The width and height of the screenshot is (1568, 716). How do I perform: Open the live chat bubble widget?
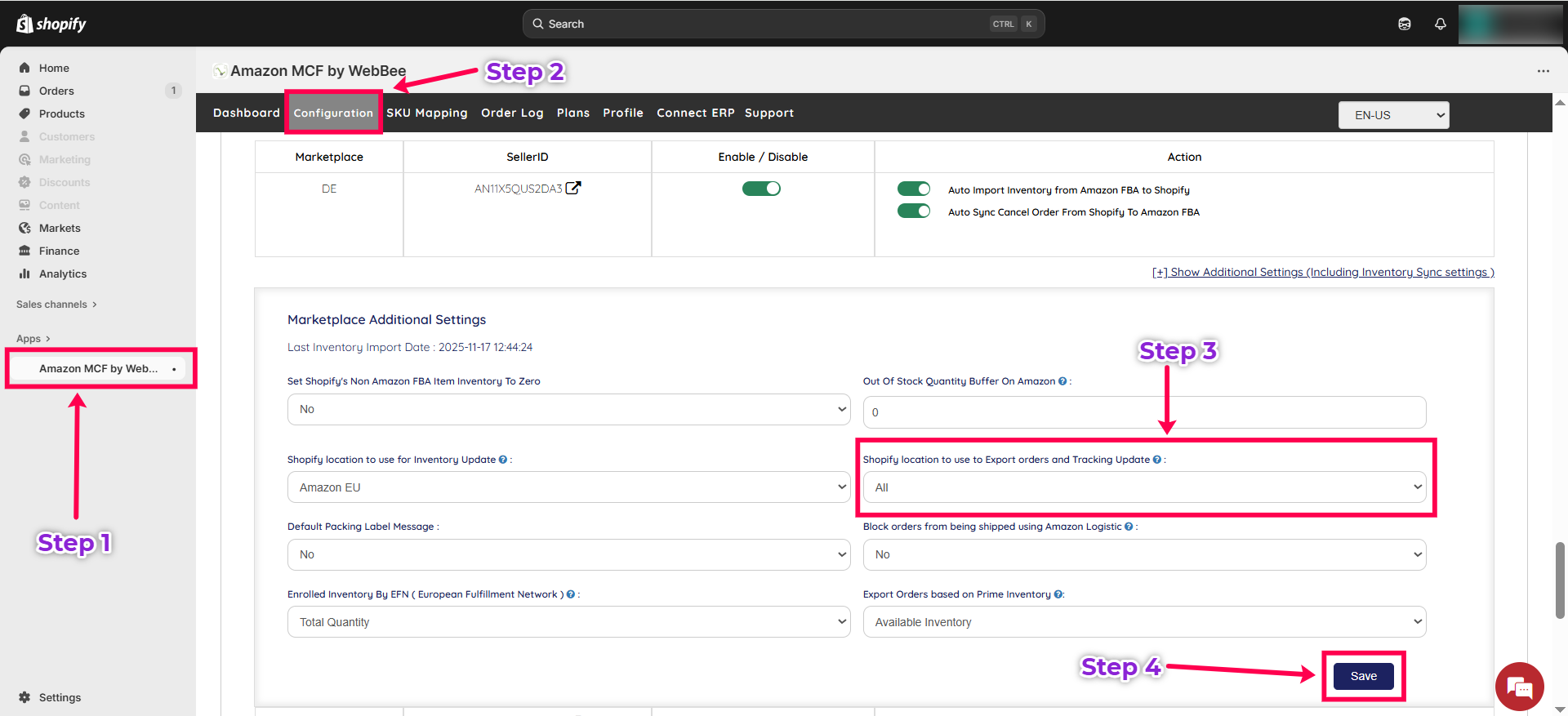tap(1519, 687)
